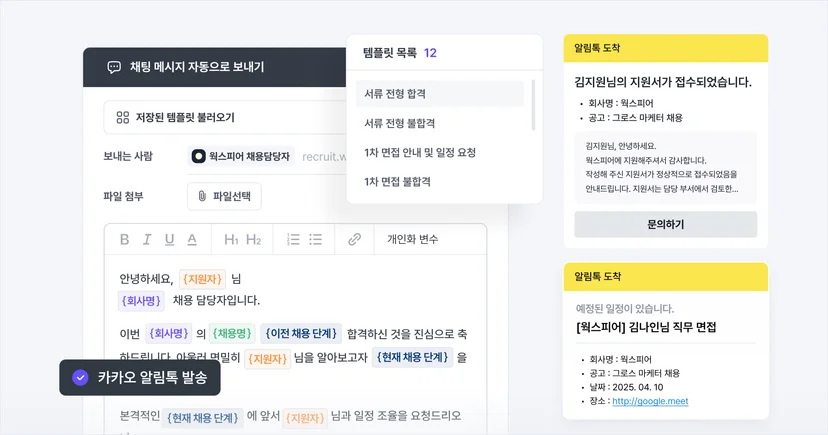
Task: Click the 카카오 알림톡 발송 toast
Action: [140, 377]
